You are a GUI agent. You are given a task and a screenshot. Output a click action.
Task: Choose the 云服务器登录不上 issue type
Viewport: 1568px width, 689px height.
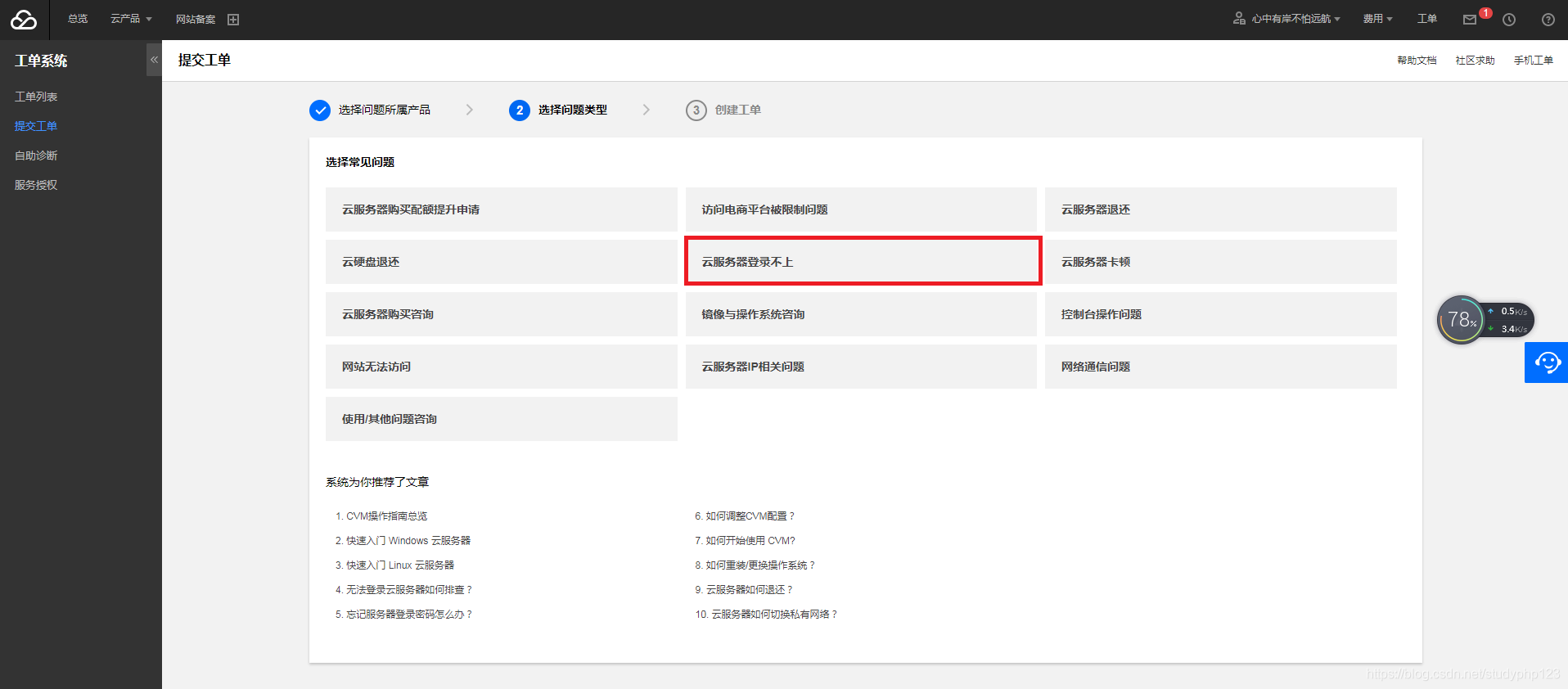pos(863,262)
